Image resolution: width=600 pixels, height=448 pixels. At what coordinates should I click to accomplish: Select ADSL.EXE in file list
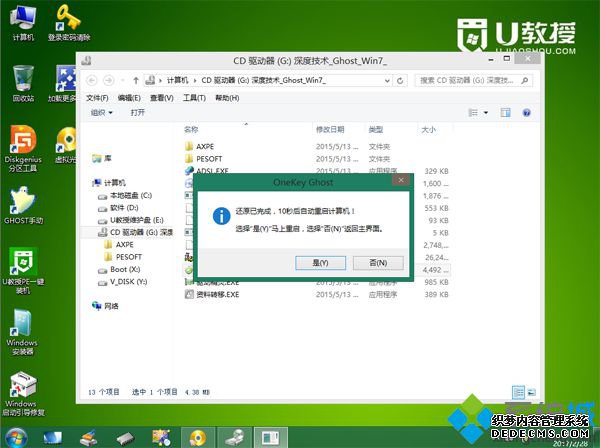coord(207,170)
